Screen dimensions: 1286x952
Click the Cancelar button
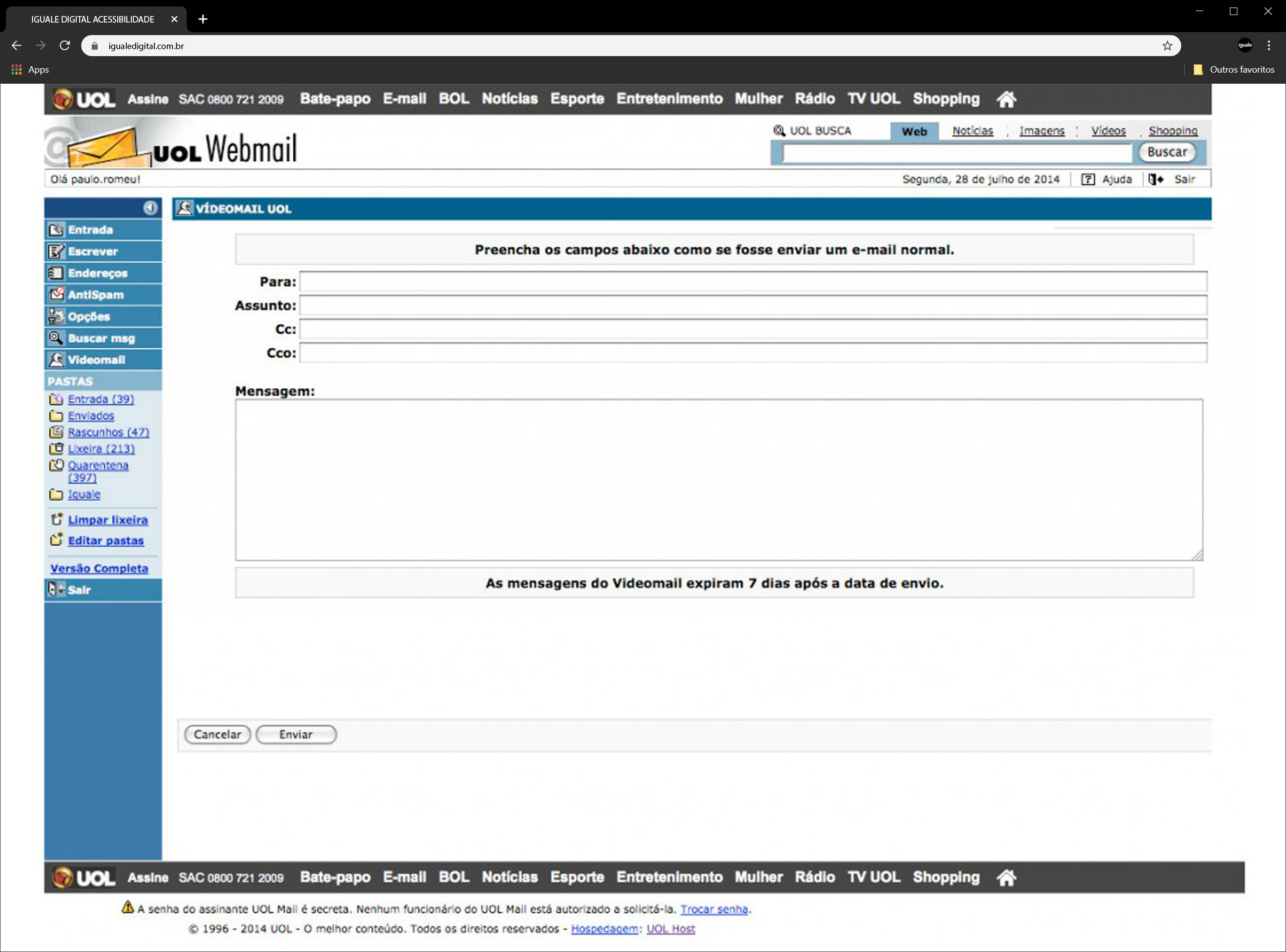coord(218,734)
